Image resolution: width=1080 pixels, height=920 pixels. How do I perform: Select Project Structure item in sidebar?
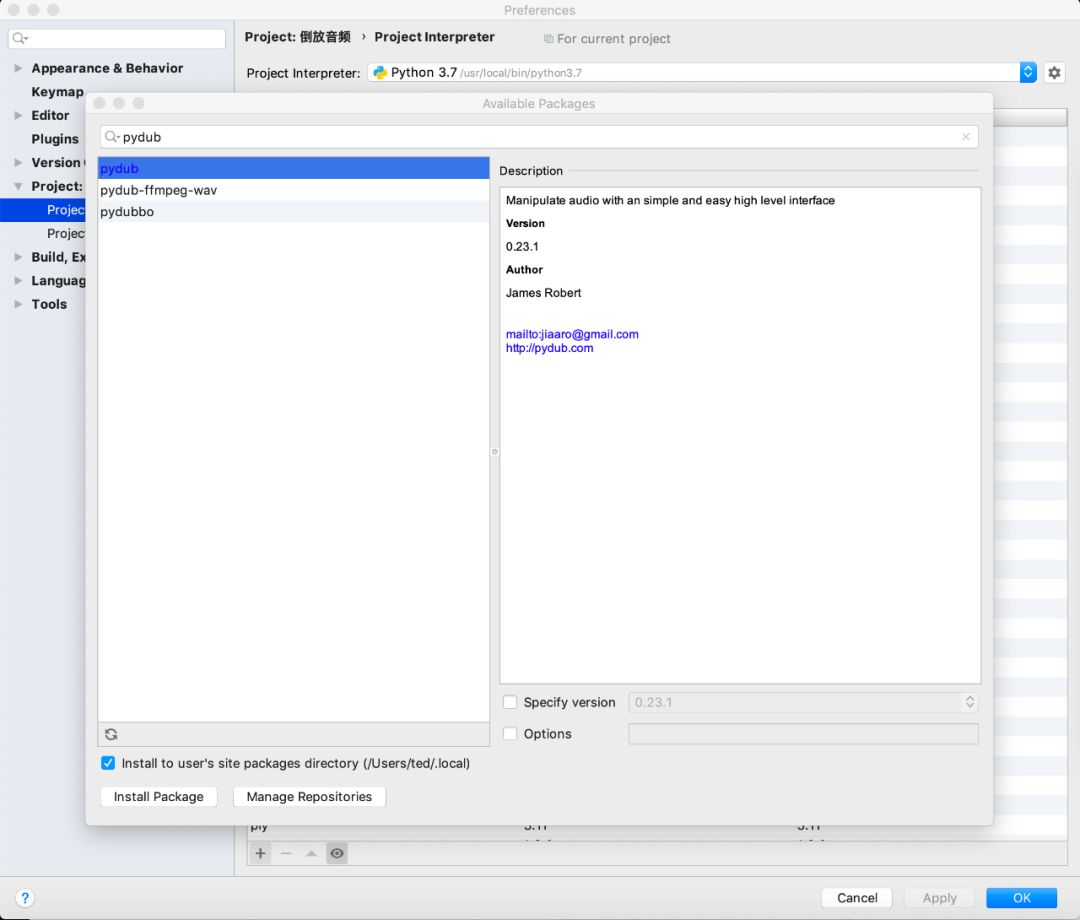[x=65, y=233]
